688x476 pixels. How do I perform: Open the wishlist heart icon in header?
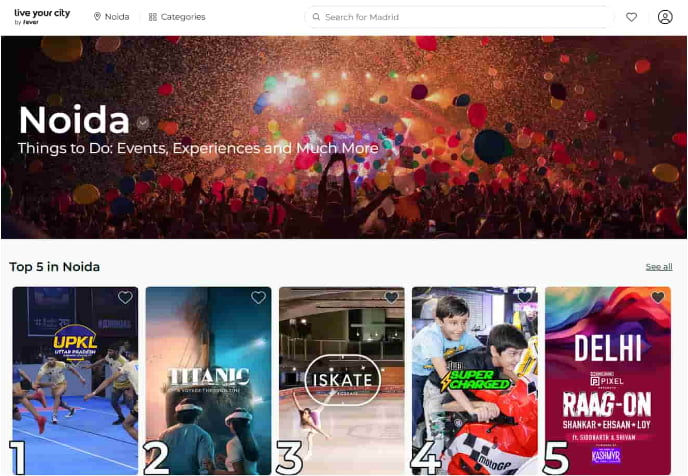[x=631, y=17]
